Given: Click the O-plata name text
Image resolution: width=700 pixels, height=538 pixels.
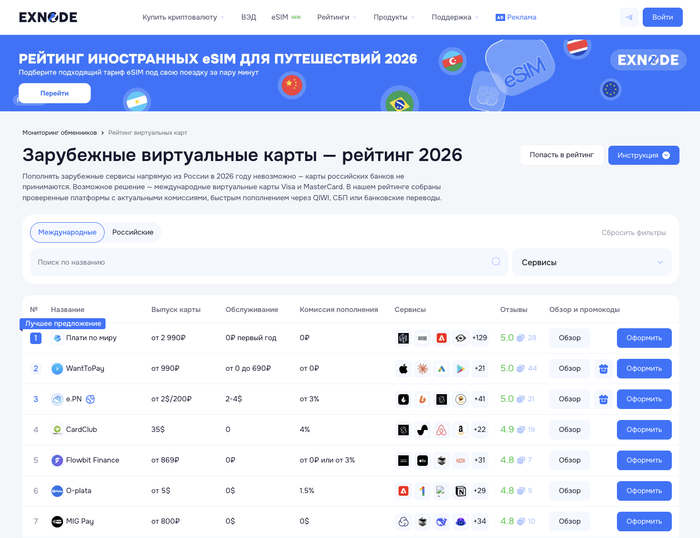Looking at the screenshot, I should 79,491.
